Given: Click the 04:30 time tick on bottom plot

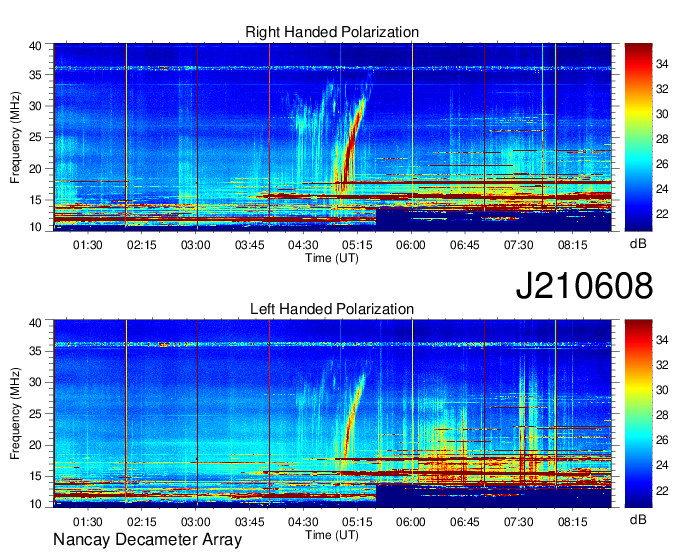Looking at the screenshot, I should click(x=303, y=522).
